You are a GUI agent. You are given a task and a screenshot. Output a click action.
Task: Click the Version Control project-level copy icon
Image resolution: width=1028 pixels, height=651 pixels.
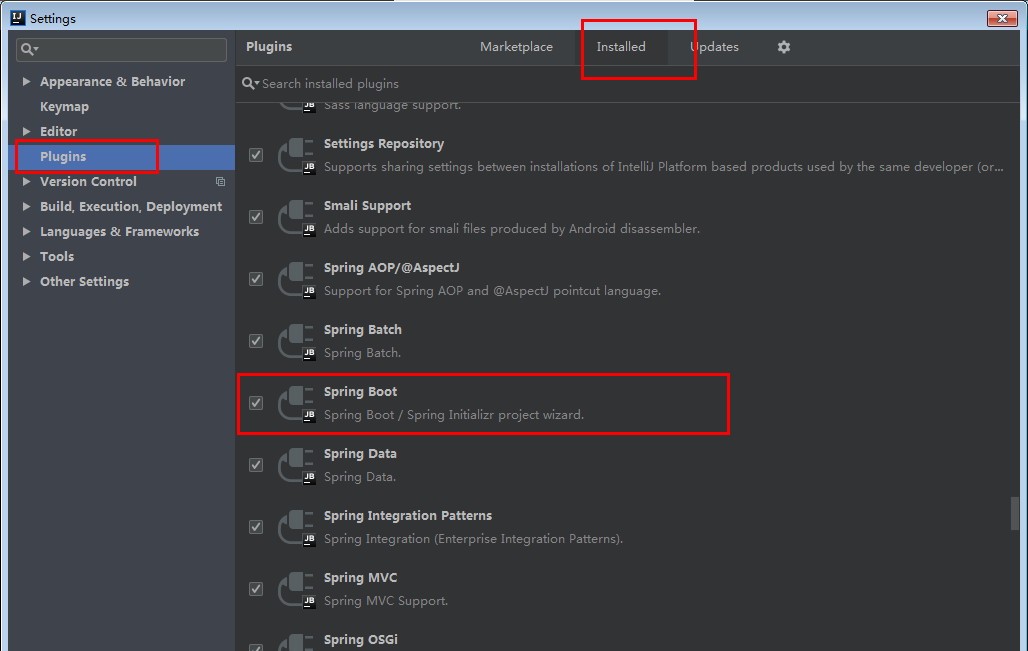[x=220, y=182]
